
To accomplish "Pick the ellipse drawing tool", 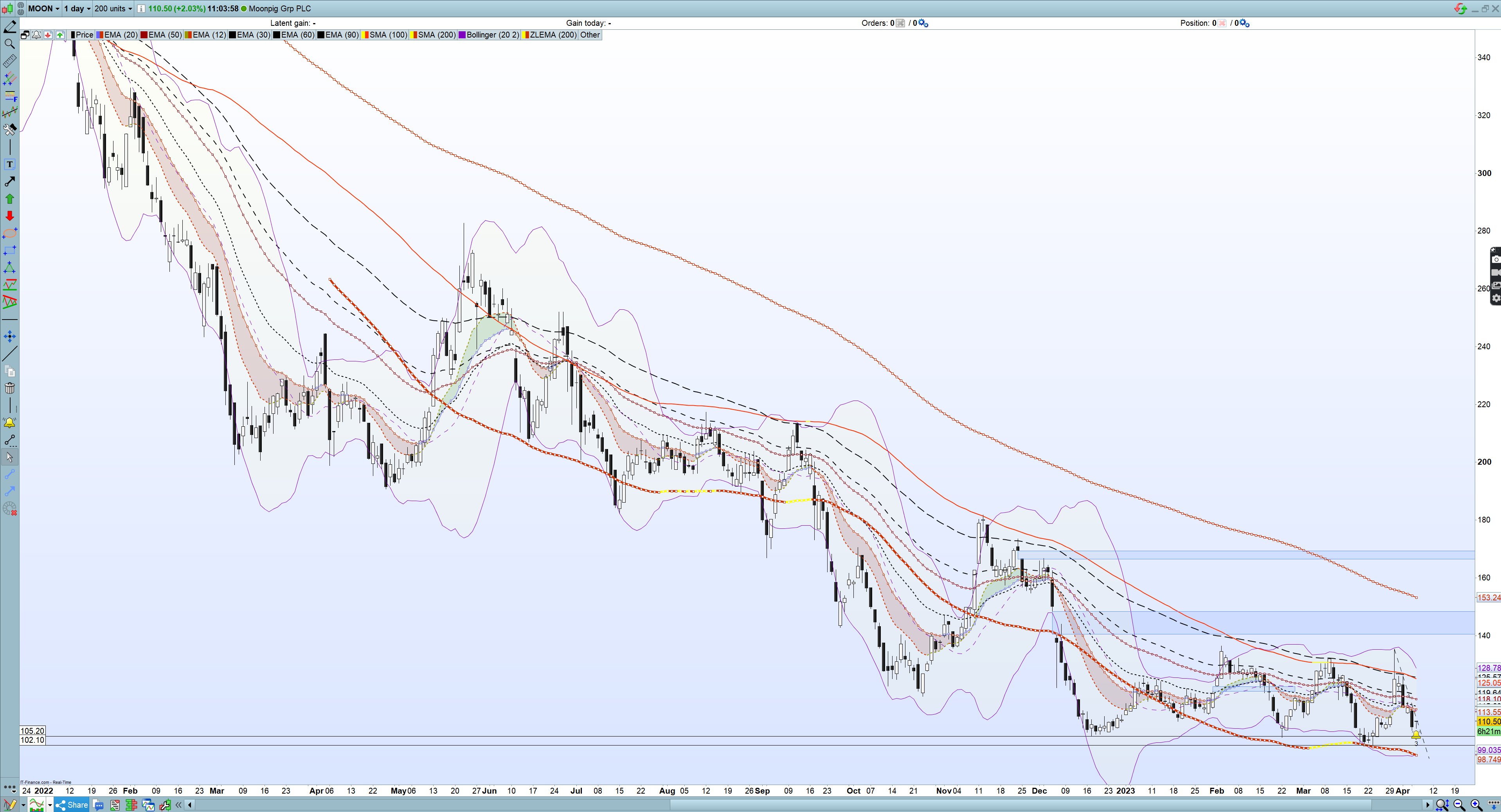I will (x=9, y=233).
